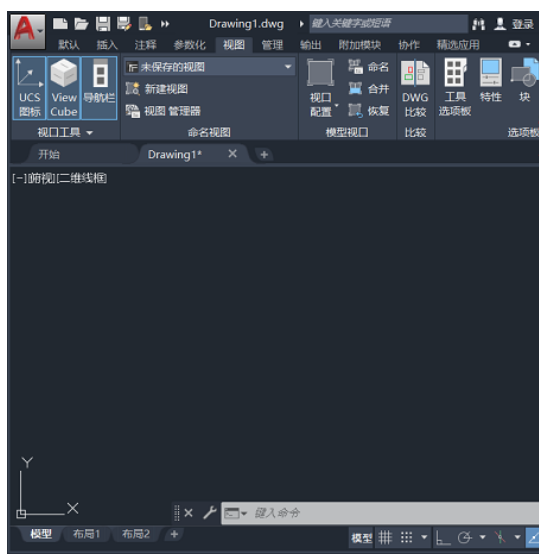This screenshot has height=554, width=539.
Task: Click the Open file folder icon
Action: point(81,24)
